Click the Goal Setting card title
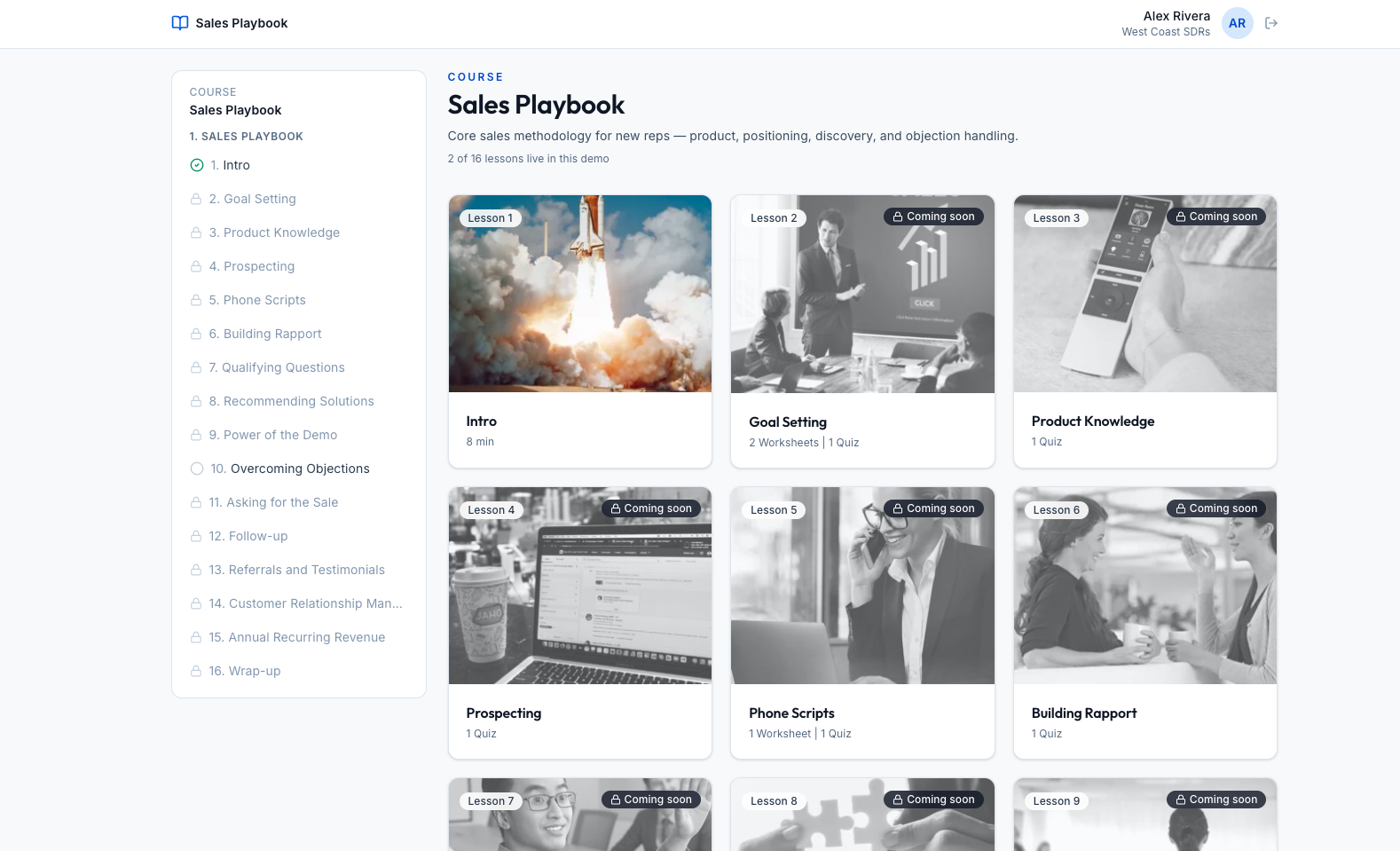1400x851 pixels. (788, 422)
